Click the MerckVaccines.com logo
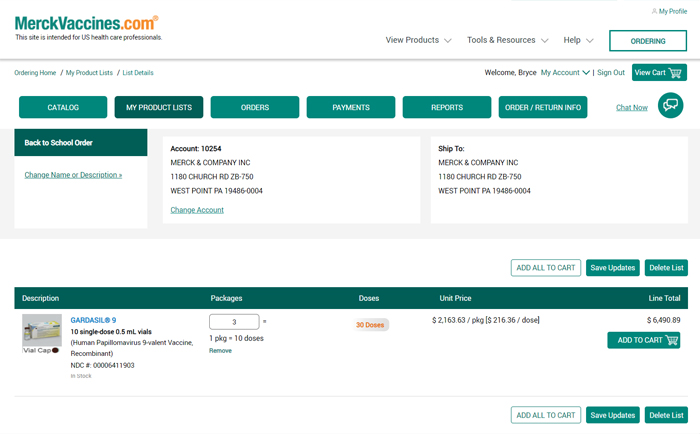The width and height of the screenshot is (700, 434). 87,23
